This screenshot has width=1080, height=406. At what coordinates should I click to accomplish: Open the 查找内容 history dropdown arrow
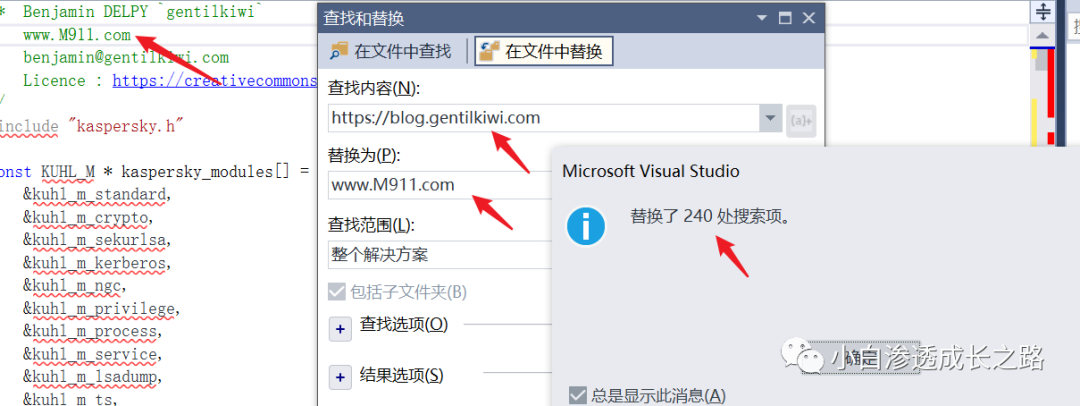click(x=769, y=119)
